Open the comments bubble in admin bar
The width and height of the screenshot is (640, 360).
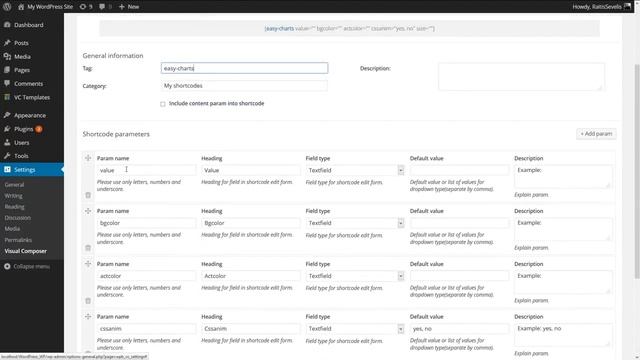click(105, 7)
